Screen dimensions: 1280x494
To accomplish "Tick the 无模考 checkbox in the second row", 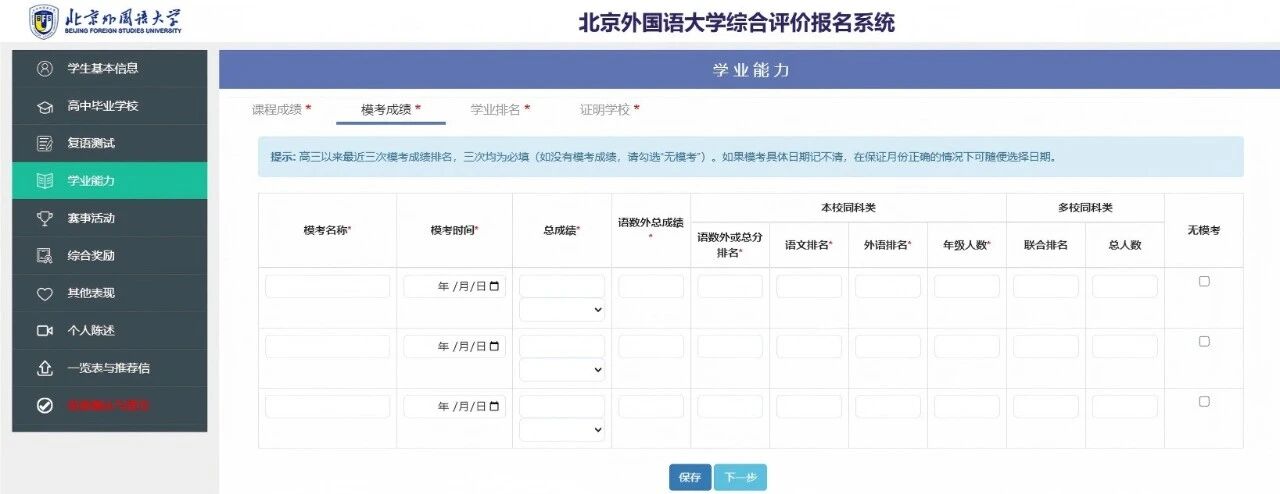I will click(1204, 341).
